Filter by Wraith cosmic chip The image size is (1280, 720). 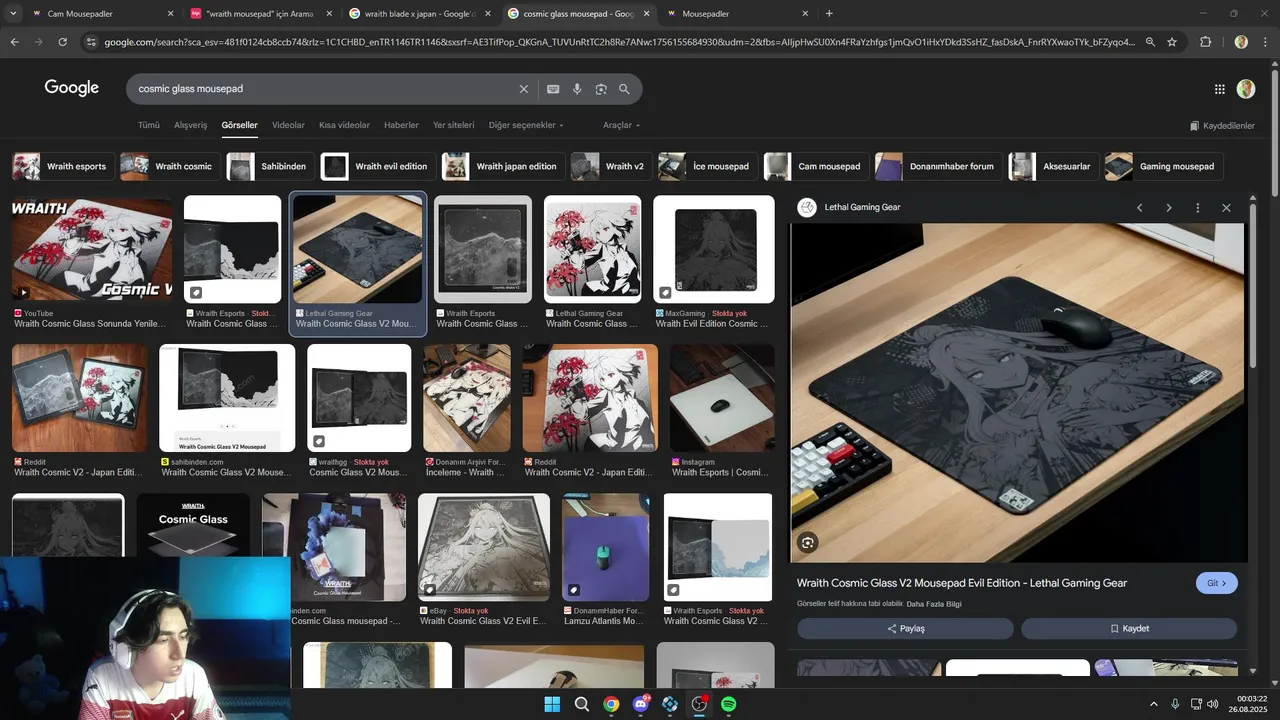click(168, 166)
